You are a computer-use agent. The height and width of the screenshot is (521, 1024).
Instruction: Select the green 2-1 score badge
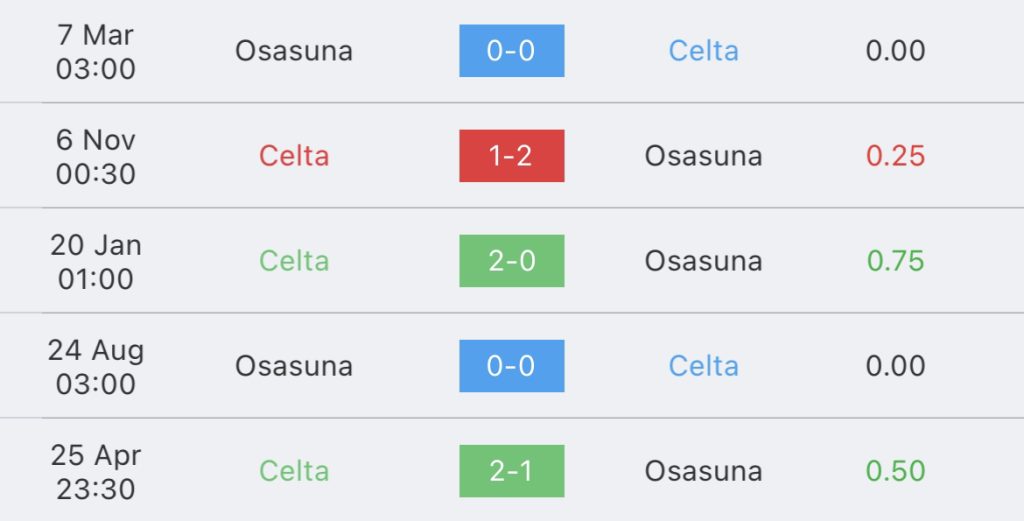[511, 471]
